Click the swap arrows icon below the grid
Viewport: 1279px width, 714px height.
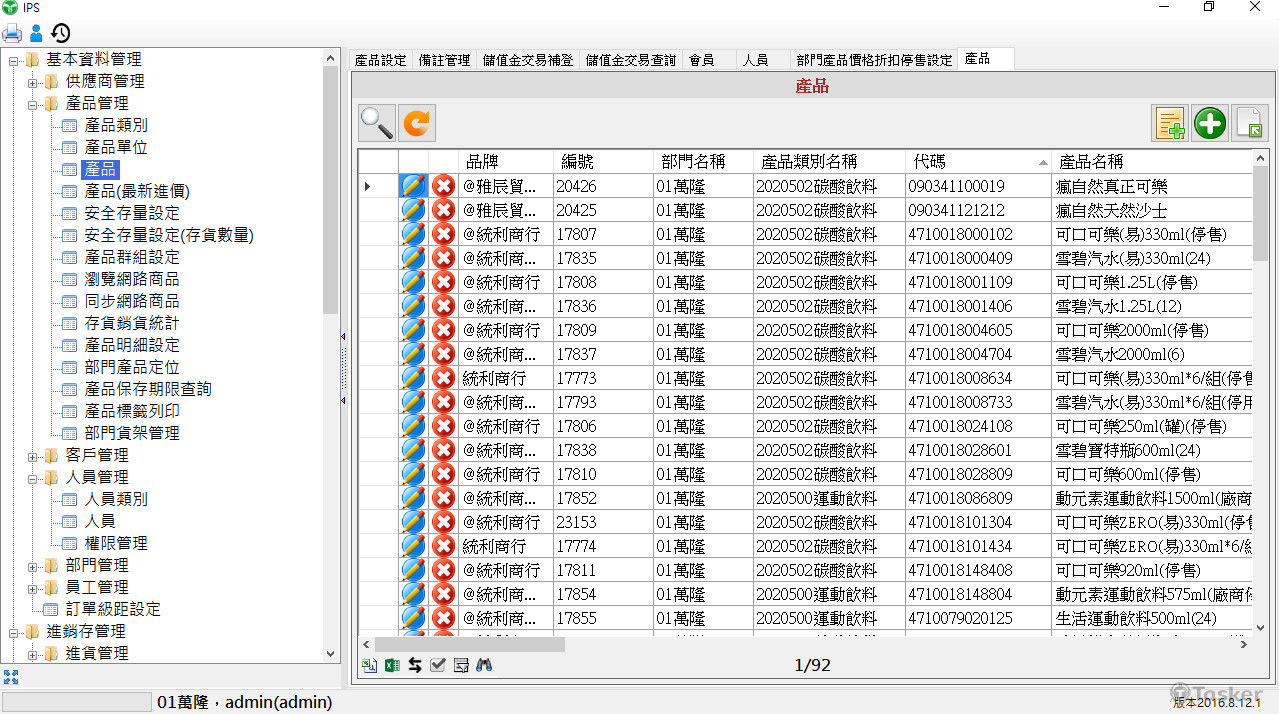point(415,665)
